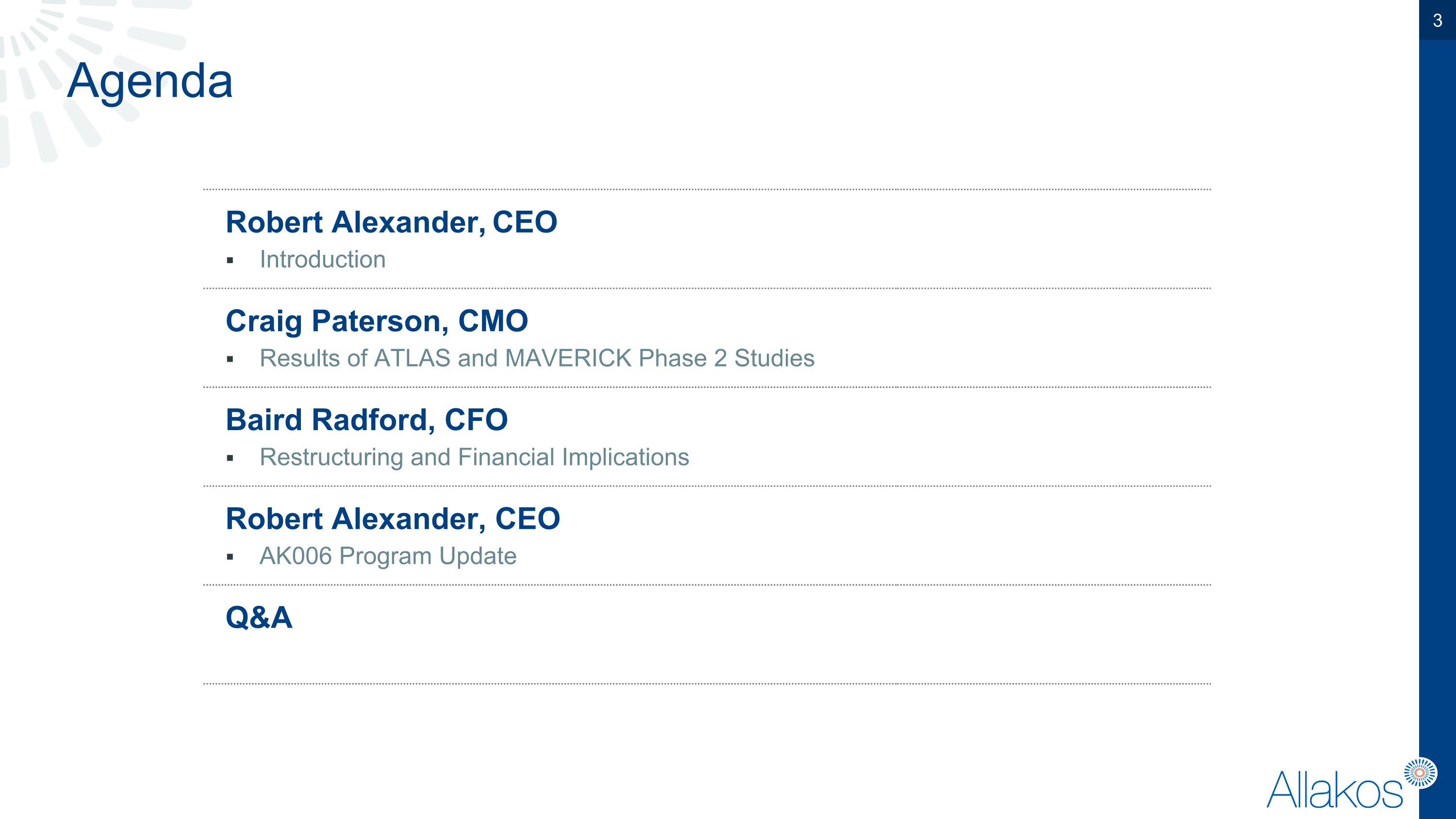Image resolution: width=1456 pixels, height=819 pixels.
Task: Click the bullet beside Restructuring and Financial Implications
Action: click(x=230, y=458)
